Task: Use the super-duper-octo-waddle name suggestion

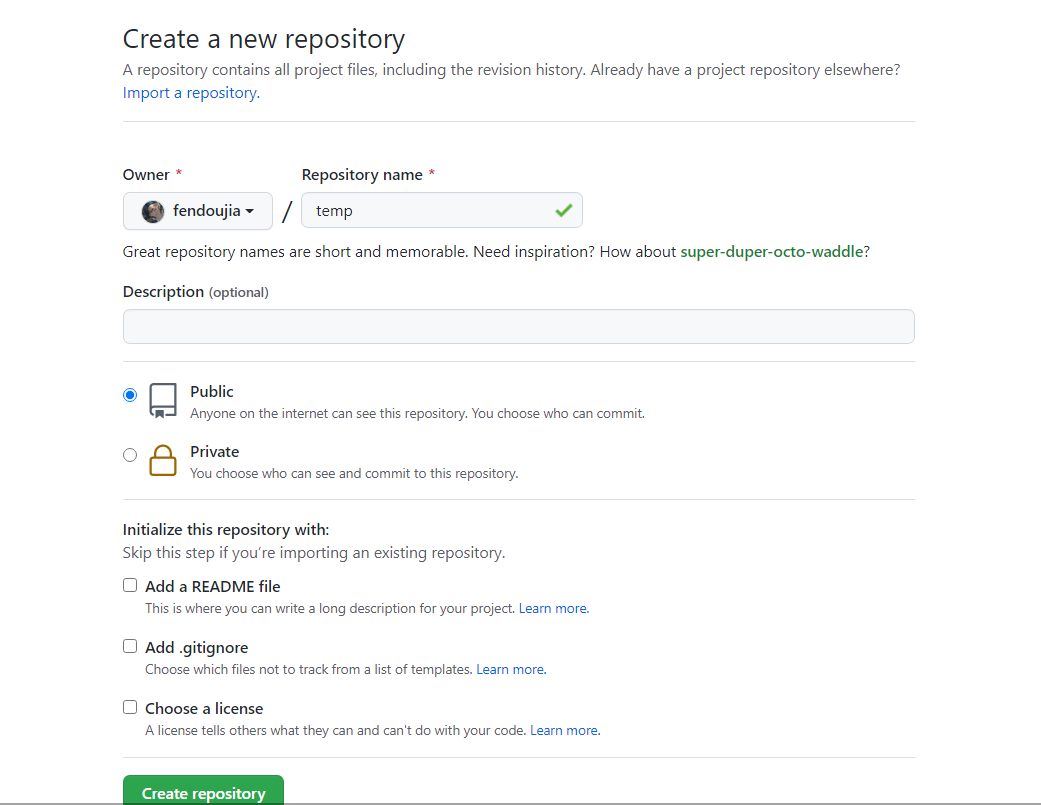Action: click(x=771, y=252)
